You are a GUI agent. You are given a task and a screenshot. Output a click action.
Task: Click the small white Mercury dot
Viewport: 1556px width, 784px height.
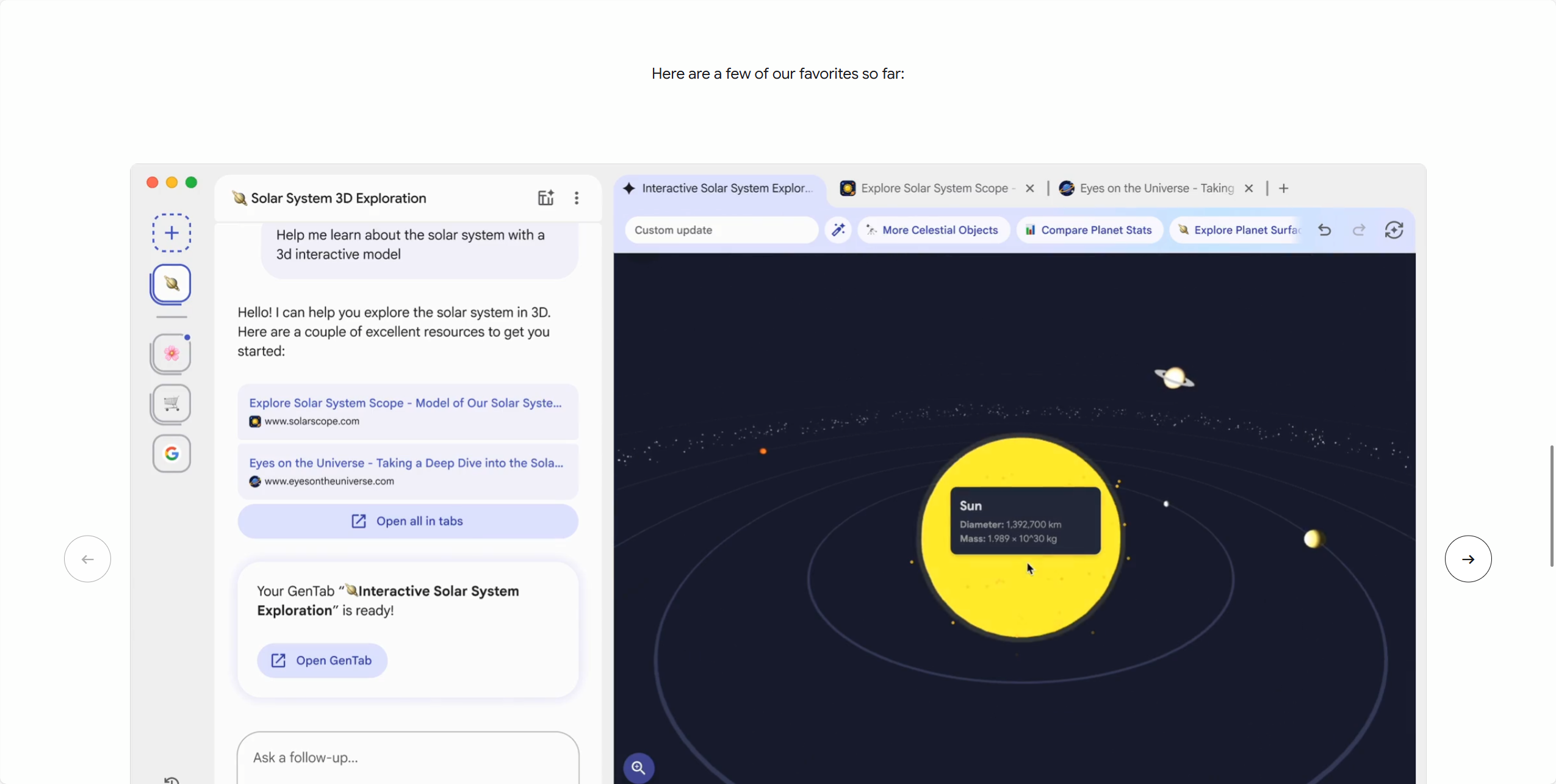[1166, 504]
